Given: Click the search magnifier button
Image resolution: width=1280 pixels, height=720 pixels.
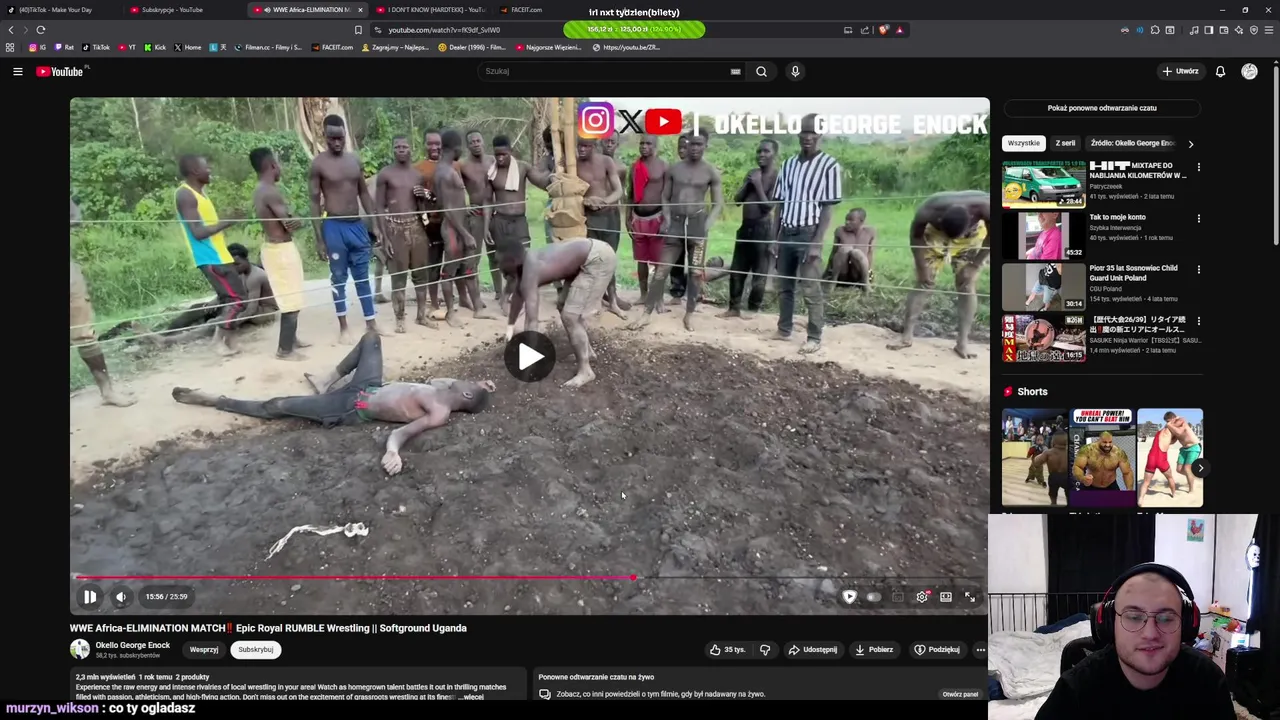Looking at the screenshot, I should tap(761, 71).
